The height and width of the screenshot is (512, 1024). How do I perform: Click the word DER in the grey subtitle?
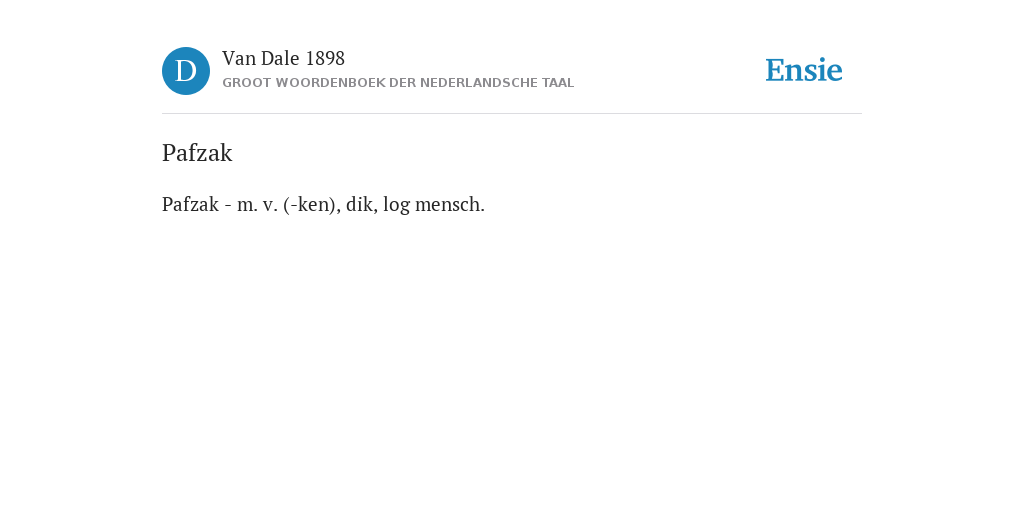pos(403,83)
